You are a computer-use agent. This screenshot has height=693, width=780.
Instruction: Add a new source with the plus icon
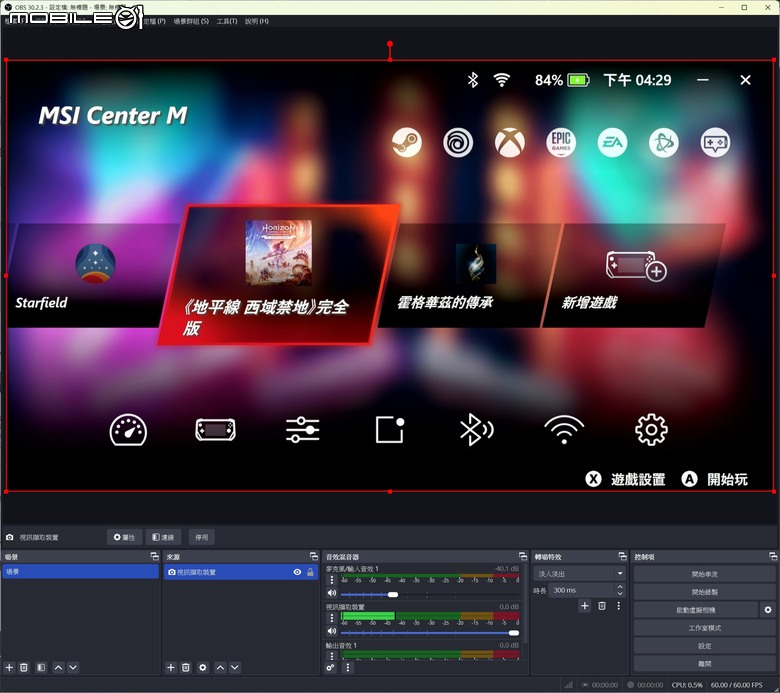[x=171, y=668]
